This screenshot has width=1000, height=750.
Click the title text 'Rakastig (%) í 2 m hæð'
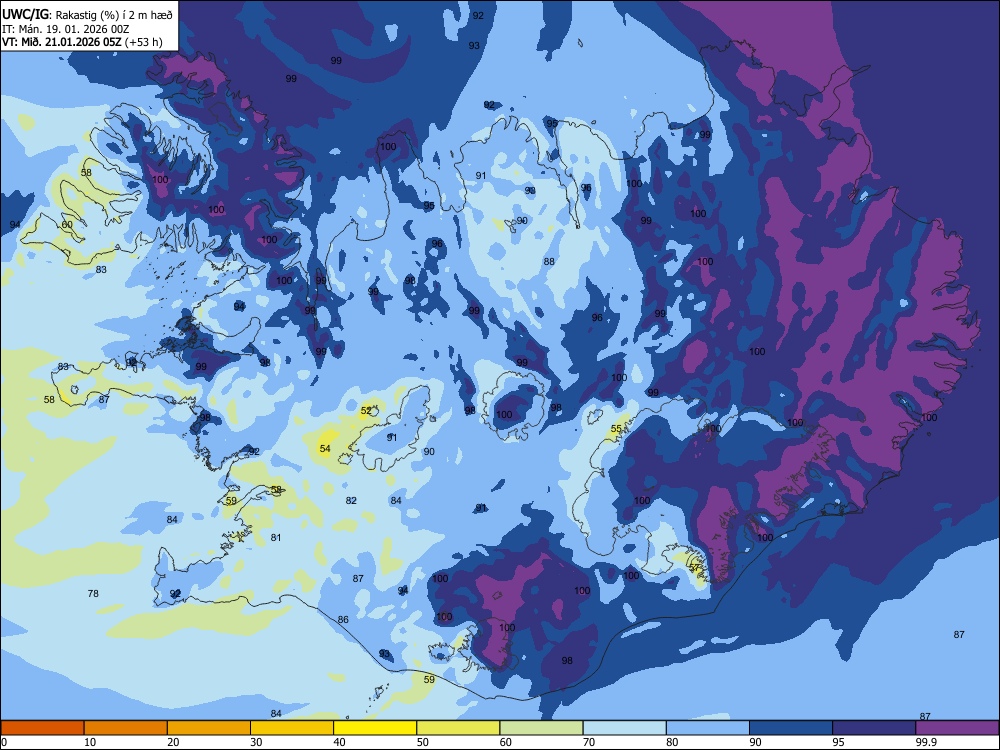114,15
